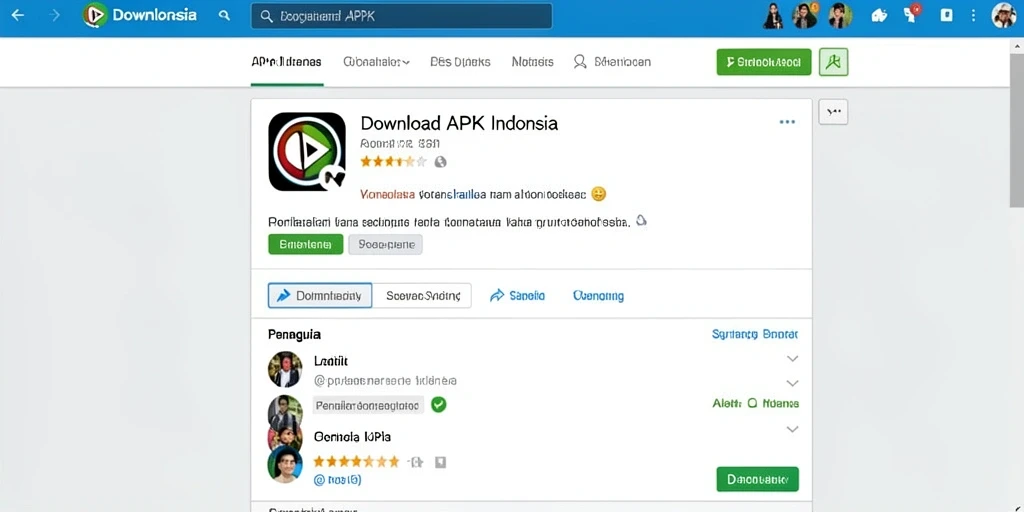Open the 'BBs Dineks' tab
This screenshot has width=1024, height=512.
460,62
